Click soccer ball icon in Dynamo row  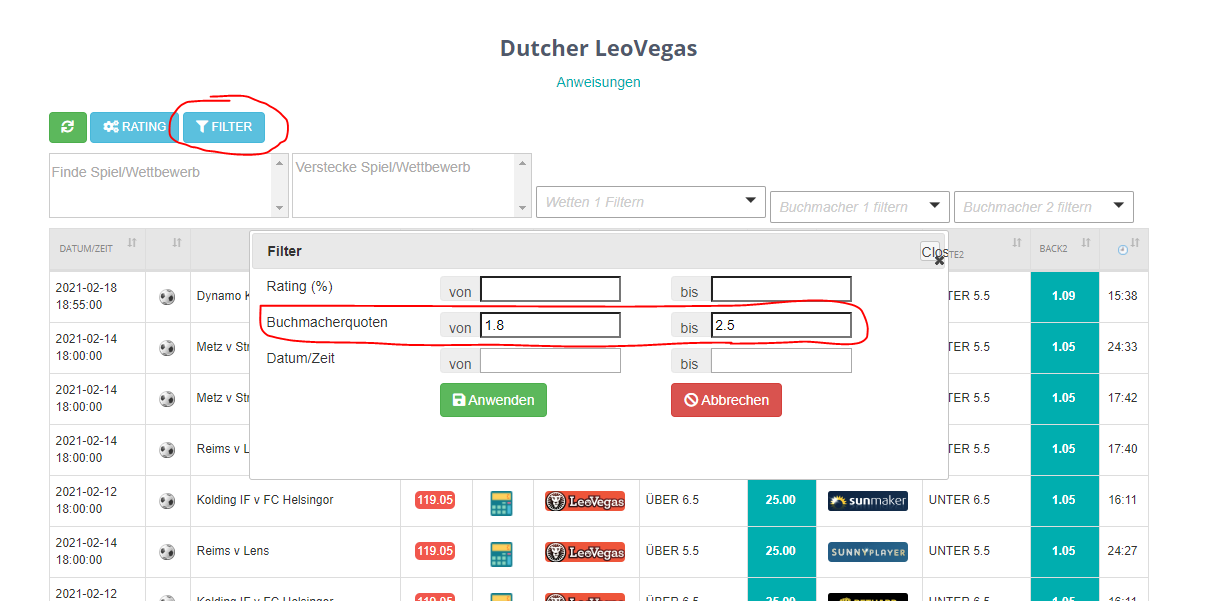pyautogui.click(x=167, y=297)
